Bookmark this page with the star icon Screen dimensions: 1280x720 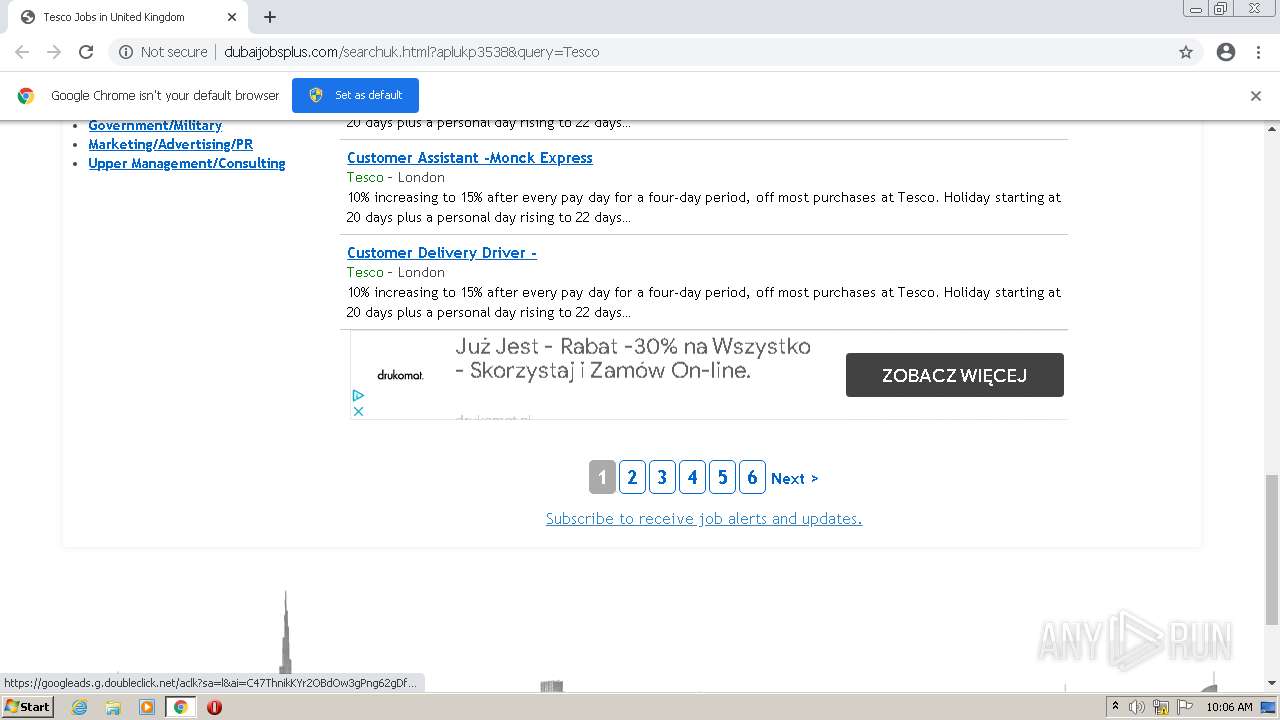click(x=1186, y=52)
